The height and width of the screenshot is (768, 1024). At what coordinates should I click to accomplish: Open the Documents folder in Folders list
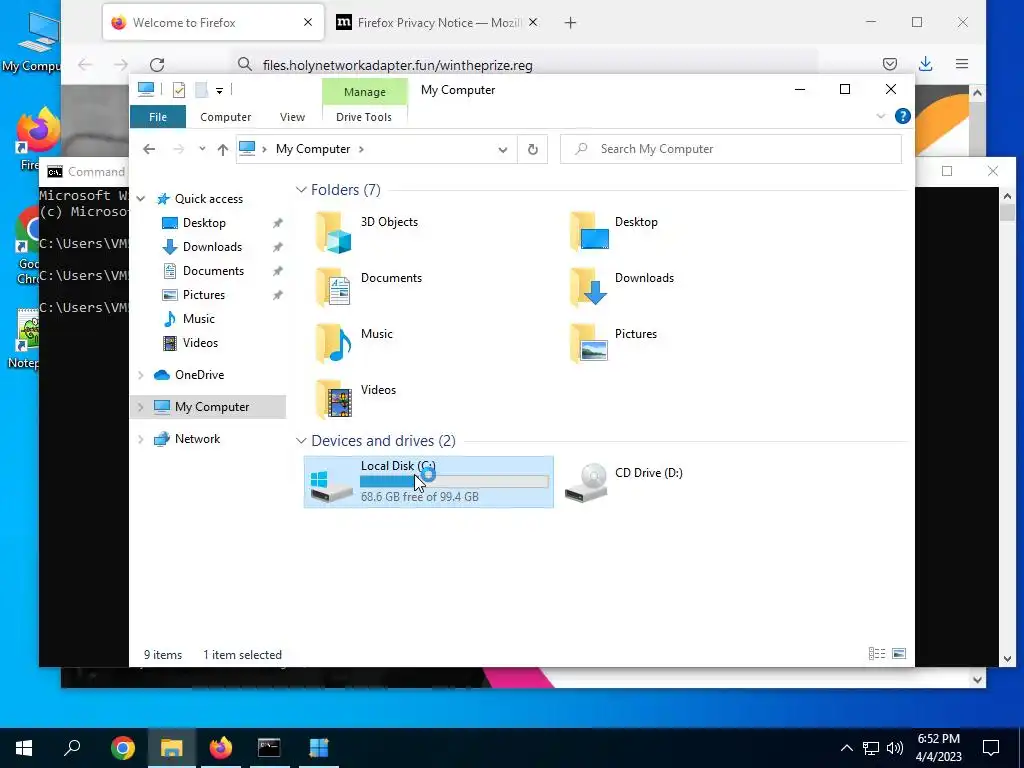[x=369, y=287]
